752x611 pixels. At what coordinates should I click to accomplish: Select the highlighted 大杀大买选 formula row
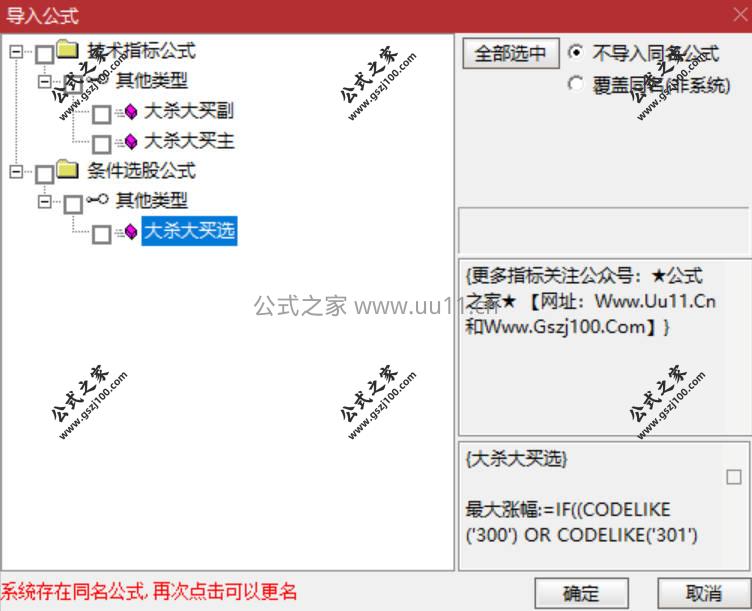pos(189,231)
